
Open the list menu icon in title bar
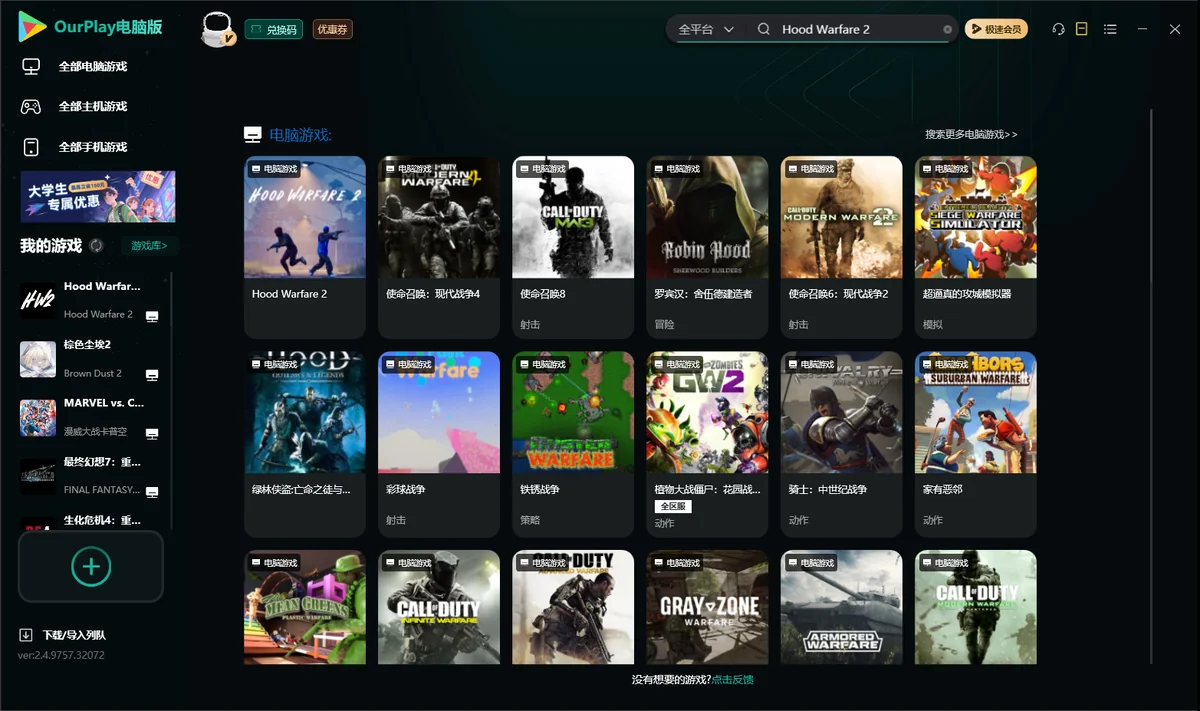tap(1110, 29)
